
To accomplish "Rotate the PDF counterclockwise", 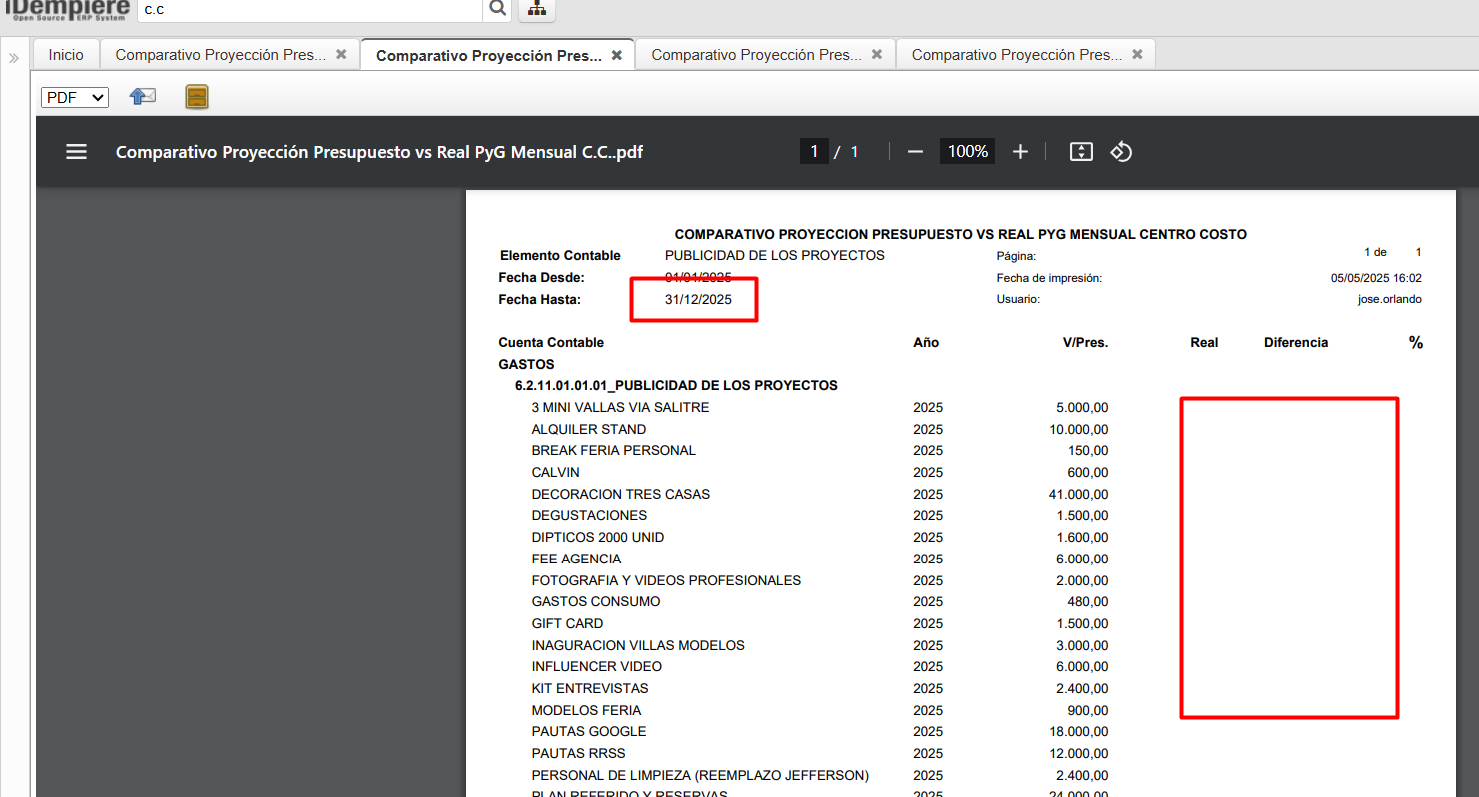I will click(1121, 152).
